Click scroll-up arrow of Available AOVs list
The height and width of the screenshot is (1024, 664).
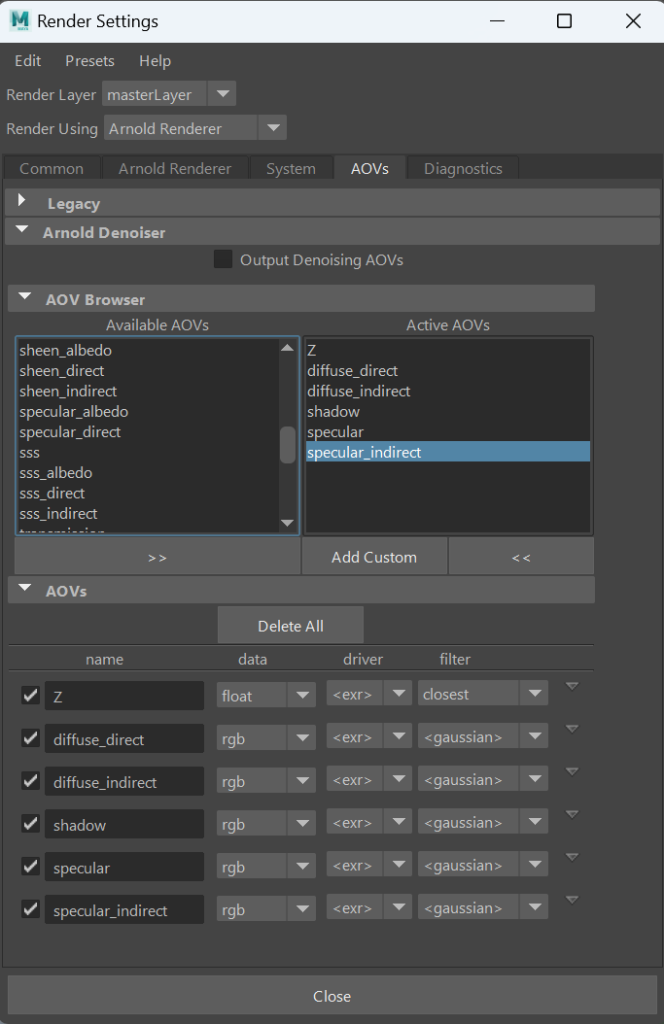[287, 347]
